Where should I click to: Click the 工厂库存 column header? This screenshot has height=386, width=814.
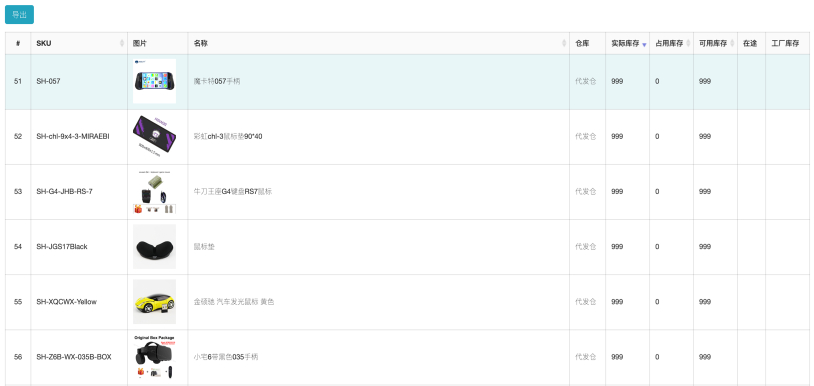787,44
